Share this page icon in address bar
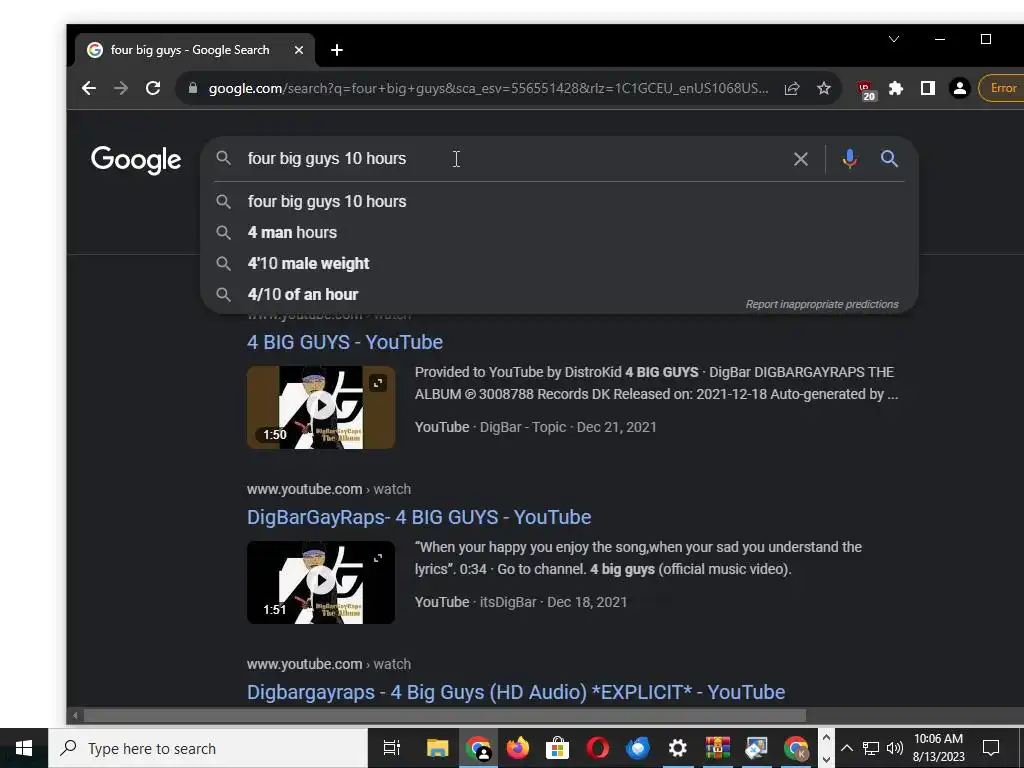1024x768 pixels. click(792, 88)
